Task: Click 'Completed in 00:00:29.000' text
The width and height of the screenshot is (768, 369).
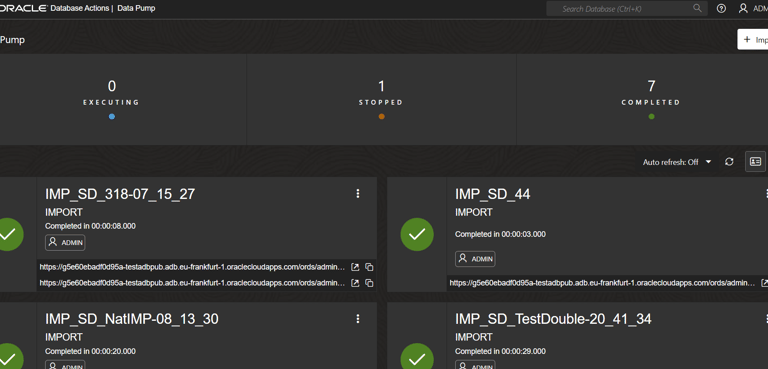Action: click(500, 351)
